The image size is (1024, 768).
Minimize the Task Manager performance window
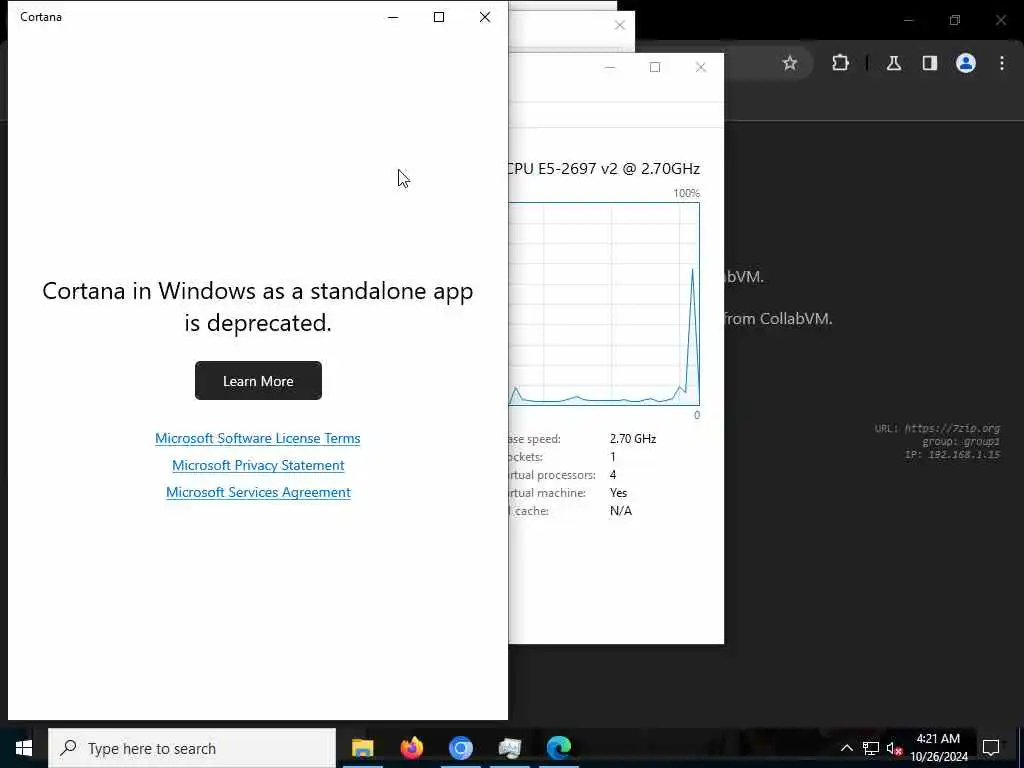pyautogui.click(x=610, y=67)
